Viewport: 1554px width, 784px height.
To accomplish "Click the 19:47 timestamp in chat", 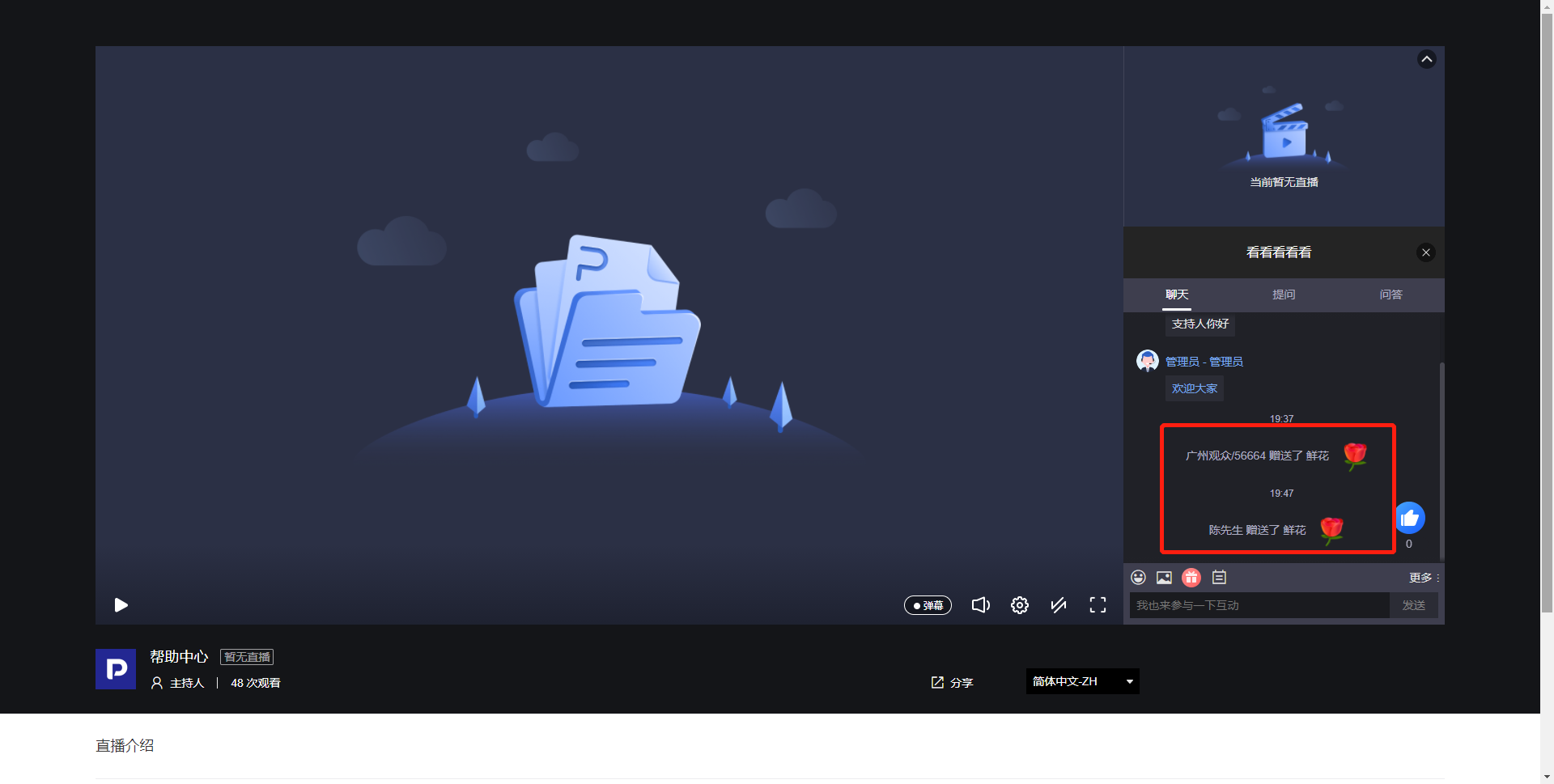I will pyautogui.click(x=1281, y=494).
